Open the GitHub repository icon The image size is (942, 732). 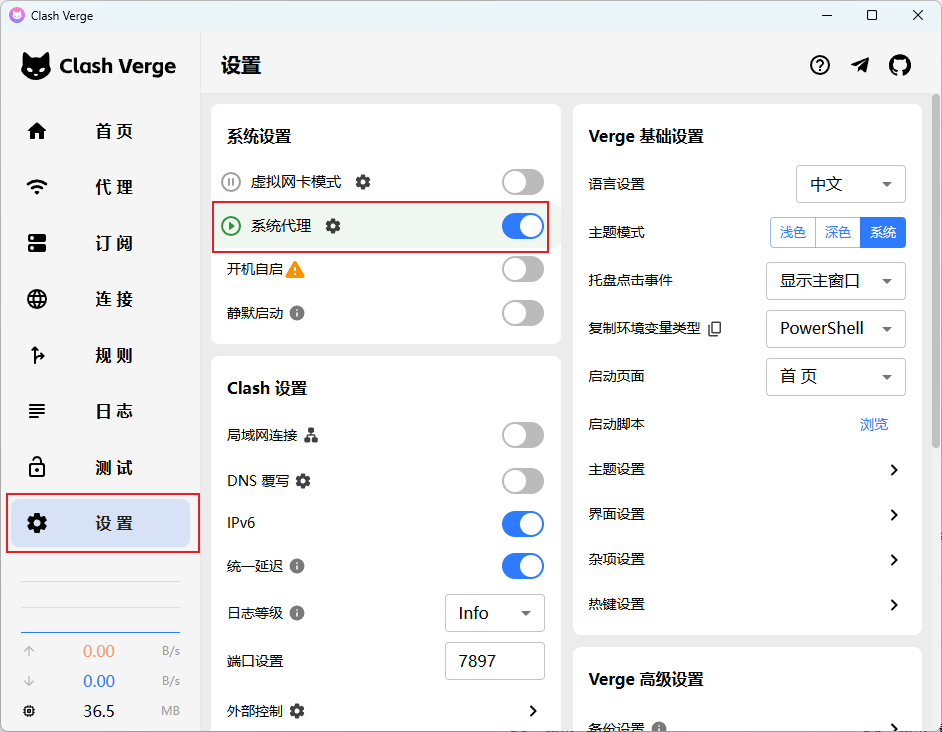[900, 66]
